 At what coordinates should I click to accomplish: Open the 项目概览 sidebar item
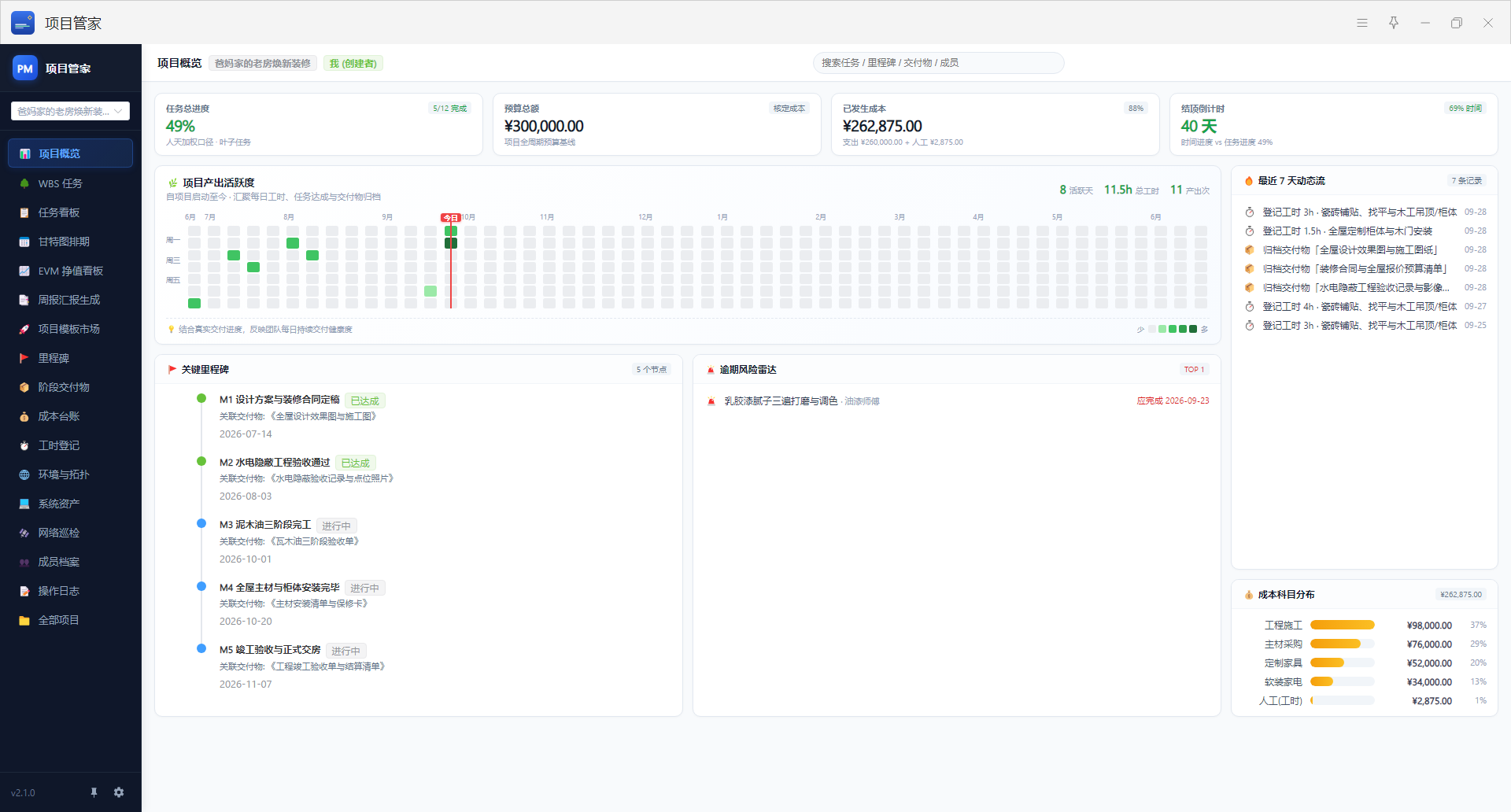[70, 153]
